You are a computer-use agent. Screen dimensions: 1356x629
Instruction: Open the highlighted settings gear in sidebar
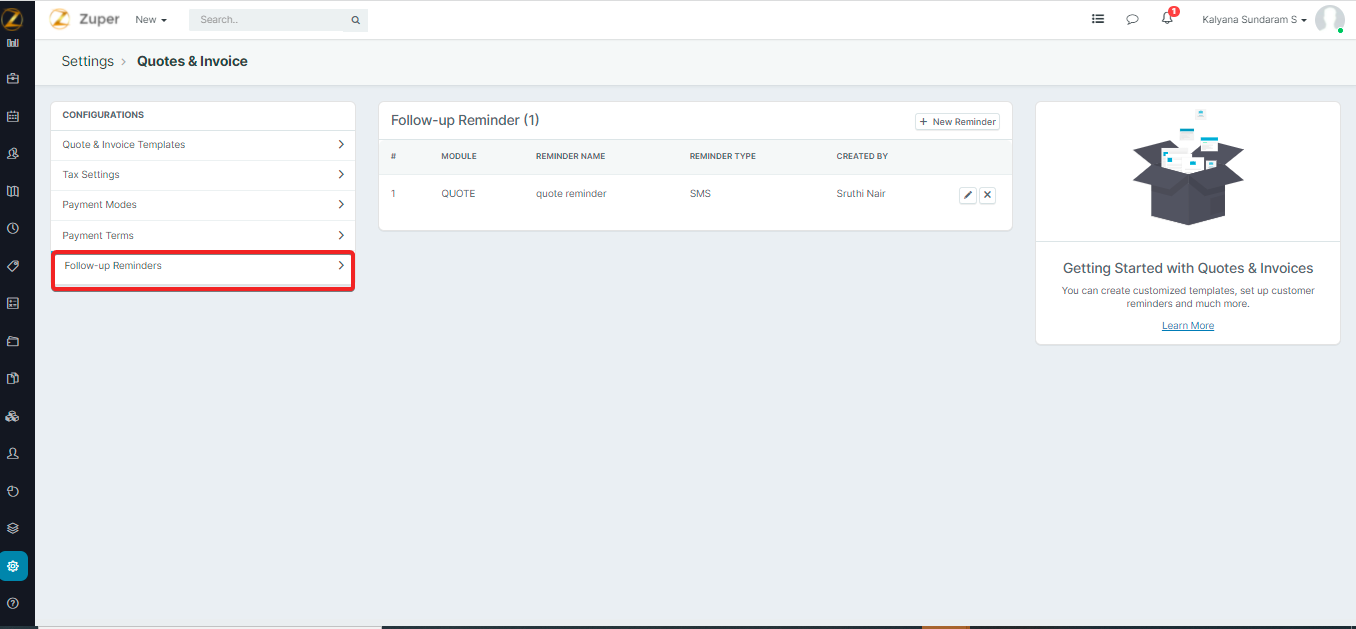13,566
